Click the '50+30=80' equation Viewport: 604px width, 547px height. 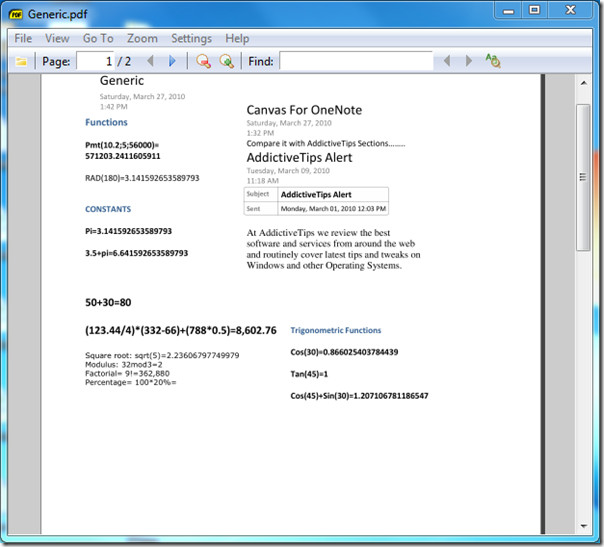[108, 302]
